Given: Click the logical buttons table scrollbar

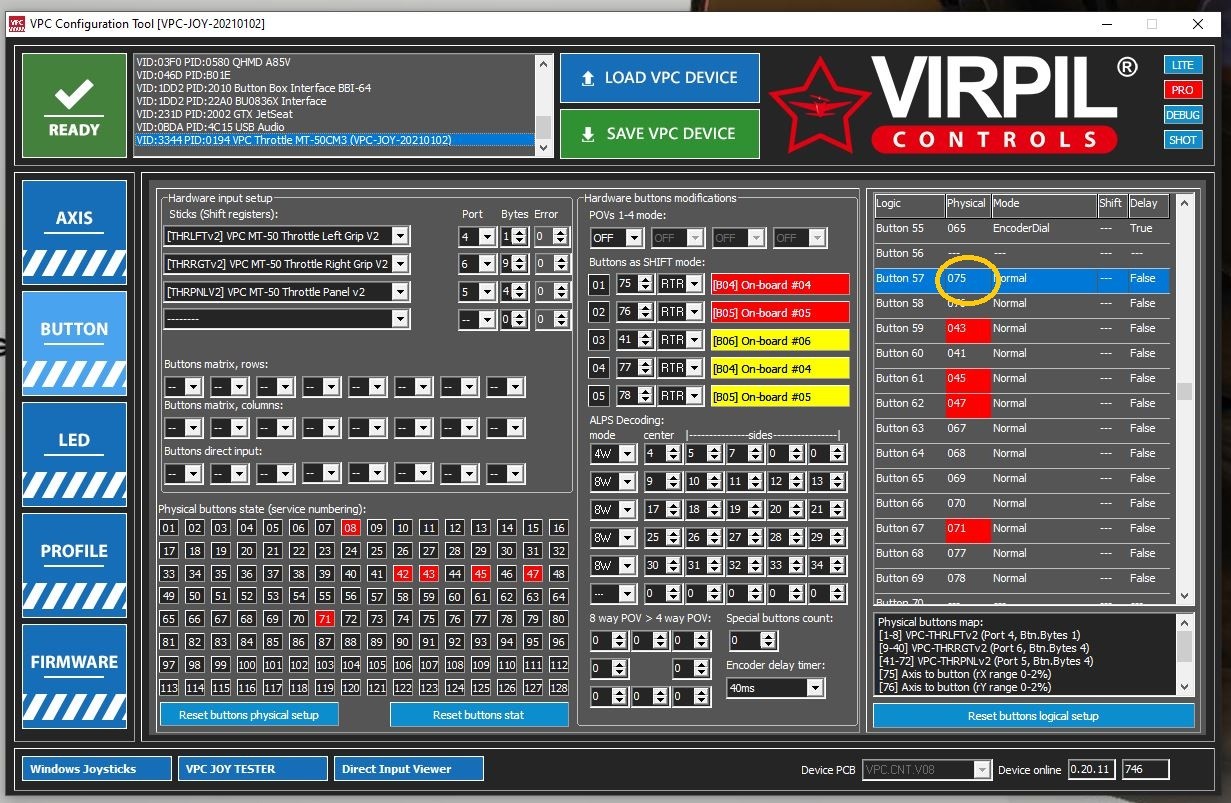Looking at the screenshot, I should pos(1184,399).
